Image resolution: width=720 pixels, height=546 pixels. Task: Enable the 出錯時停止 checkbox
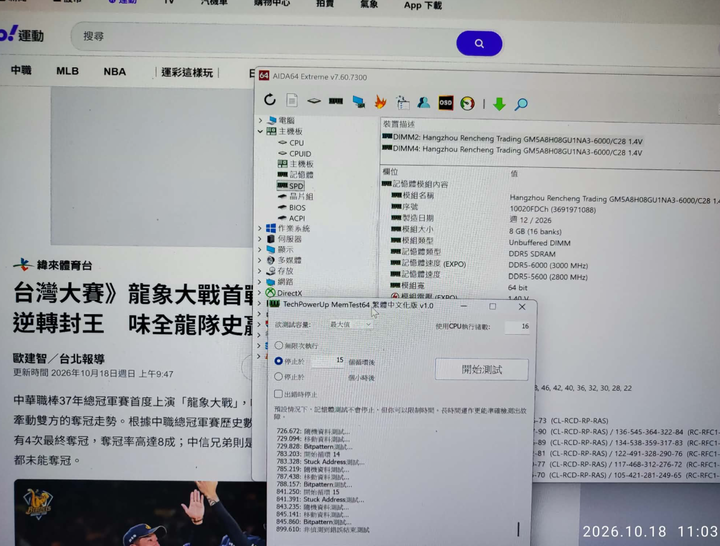278,394
